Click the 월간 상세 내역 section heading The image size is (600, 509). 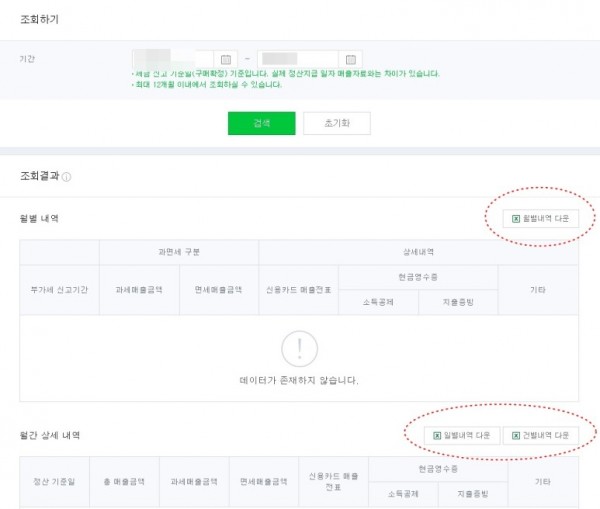point(50,435)
